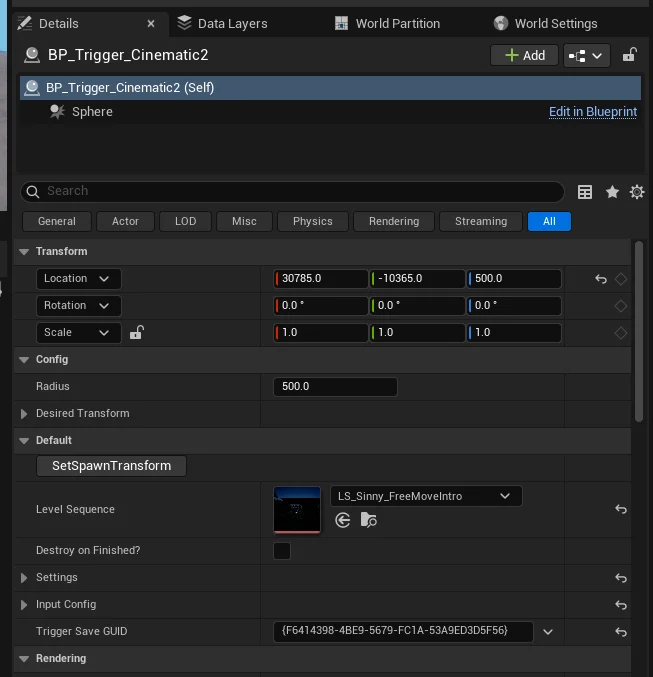
Task: Edit Scale Z value field
Action: click(514, 332)
